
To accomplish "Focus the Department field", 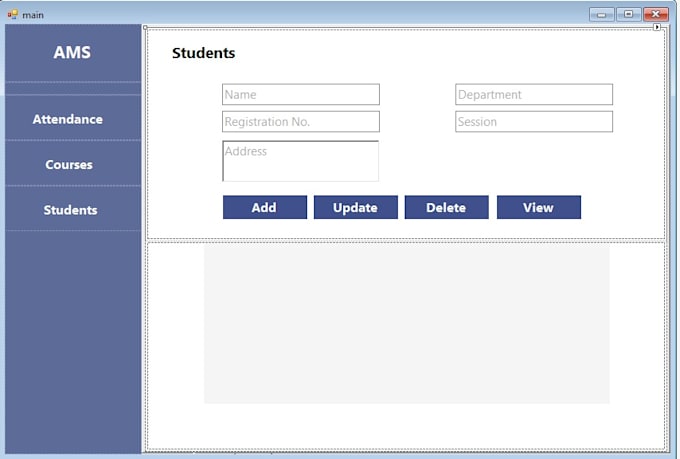I will [x=534, y=95].
